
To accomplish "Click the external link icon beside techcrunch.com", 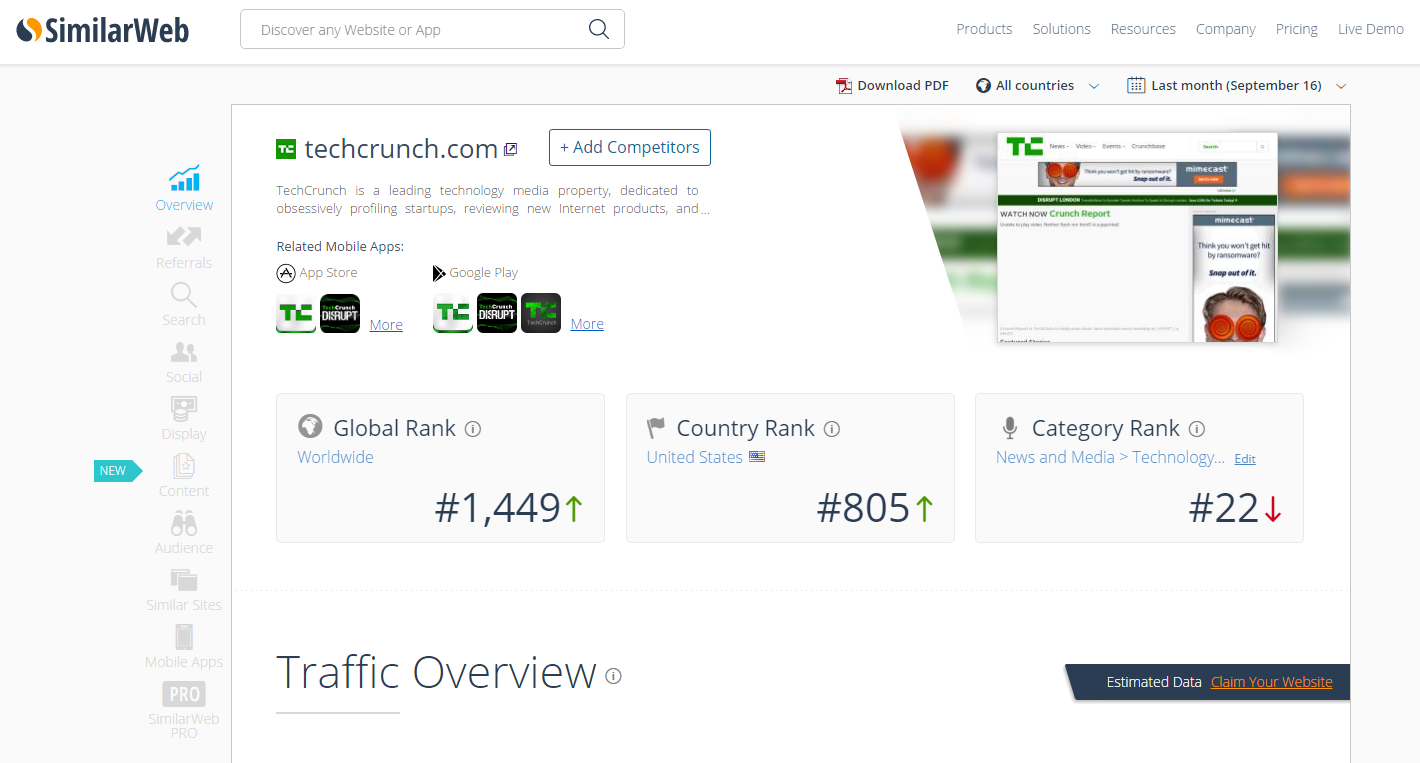I will (510, 149).
